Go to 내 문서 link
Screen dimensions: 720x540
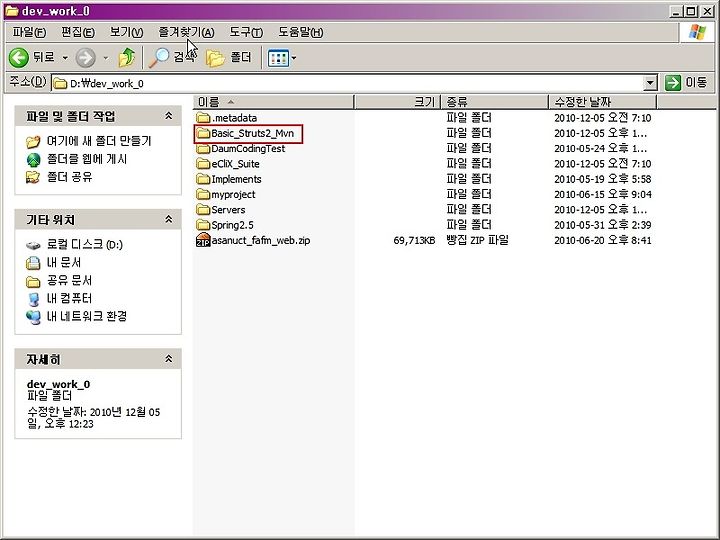pos(64,263)
